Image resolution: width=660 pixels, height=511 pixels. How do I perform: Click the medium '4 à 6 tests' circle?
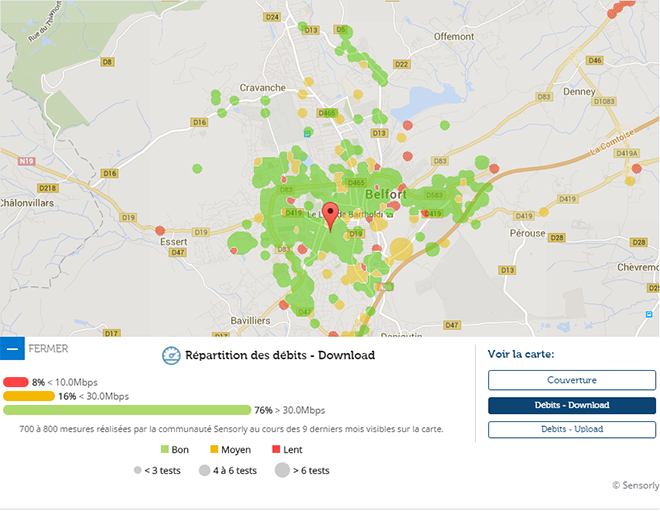pyautogui.click(x=205, y=470)
